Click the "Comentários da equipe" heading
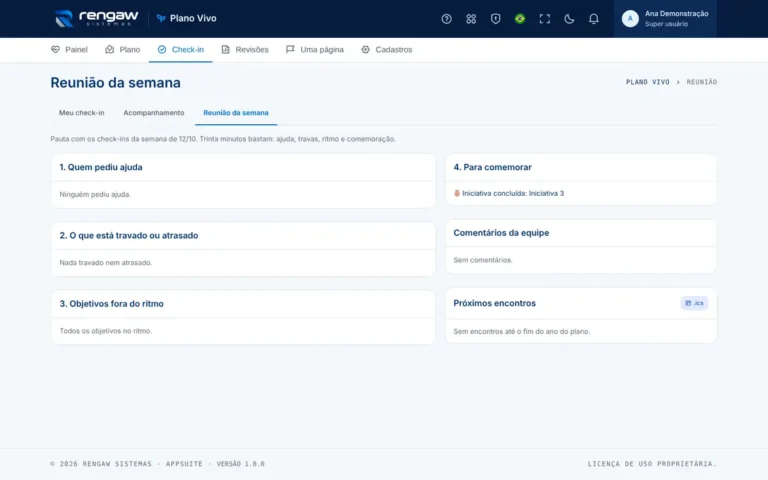 [501, 233]
